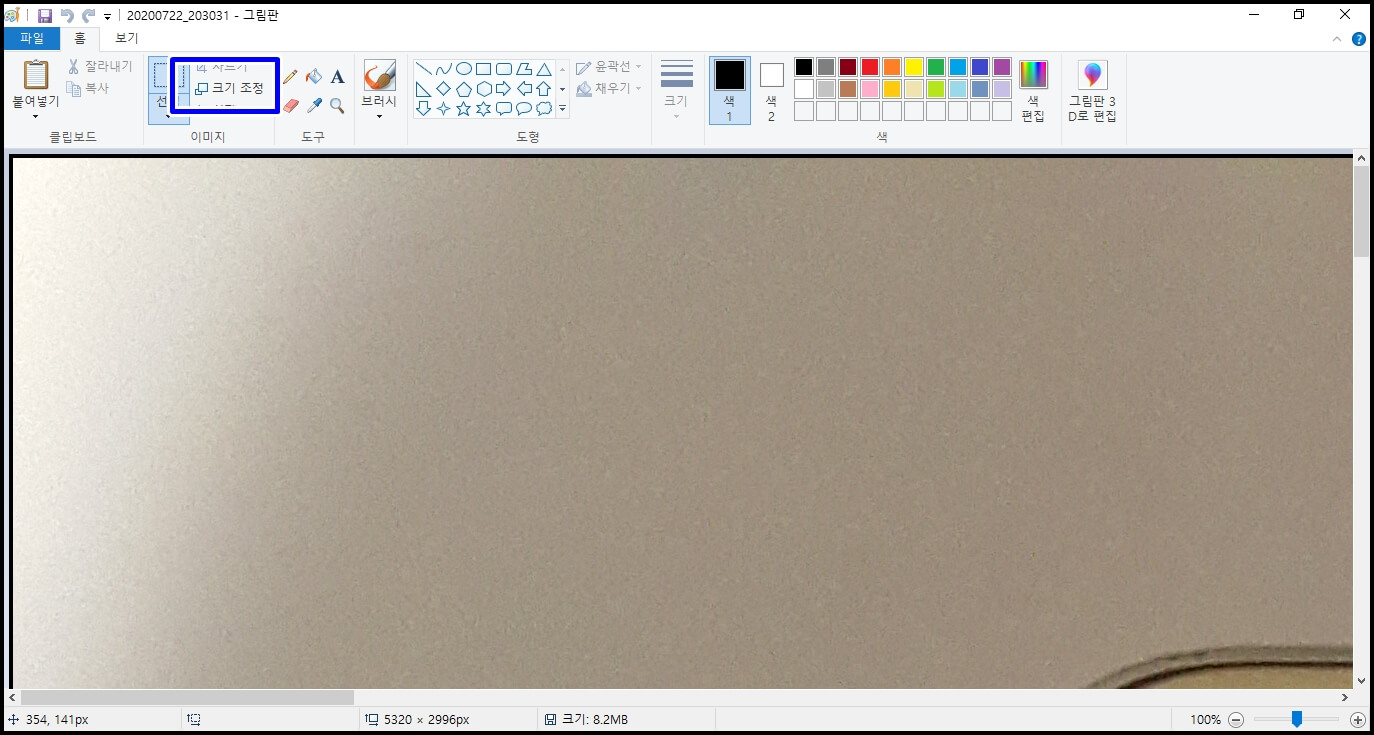Choose the Five-point star shape
The height and width of the screenshot is (735, 1374).
pyautogui.click(x=464, y=109)
